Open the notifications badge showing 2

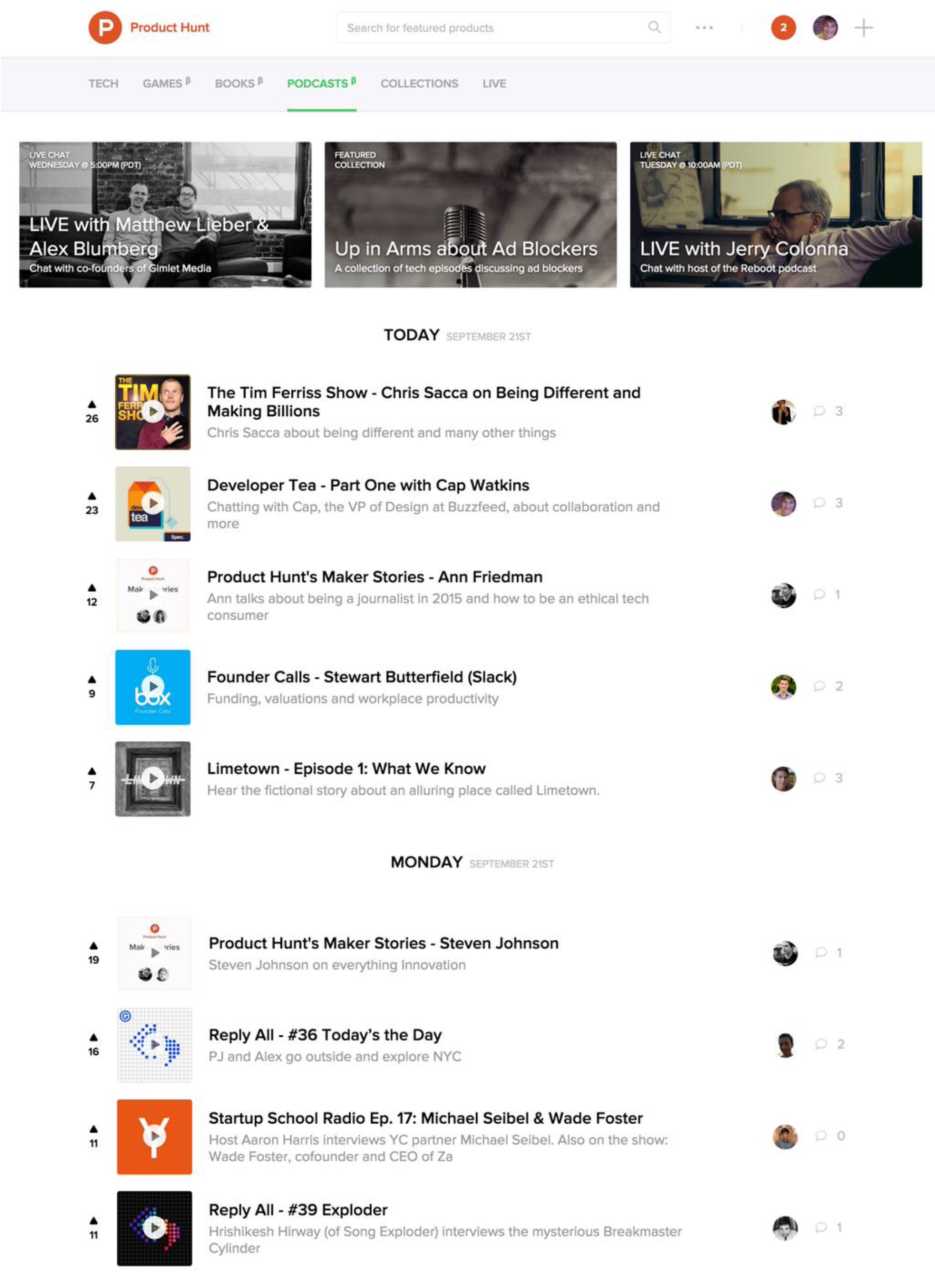click(783, 27)
